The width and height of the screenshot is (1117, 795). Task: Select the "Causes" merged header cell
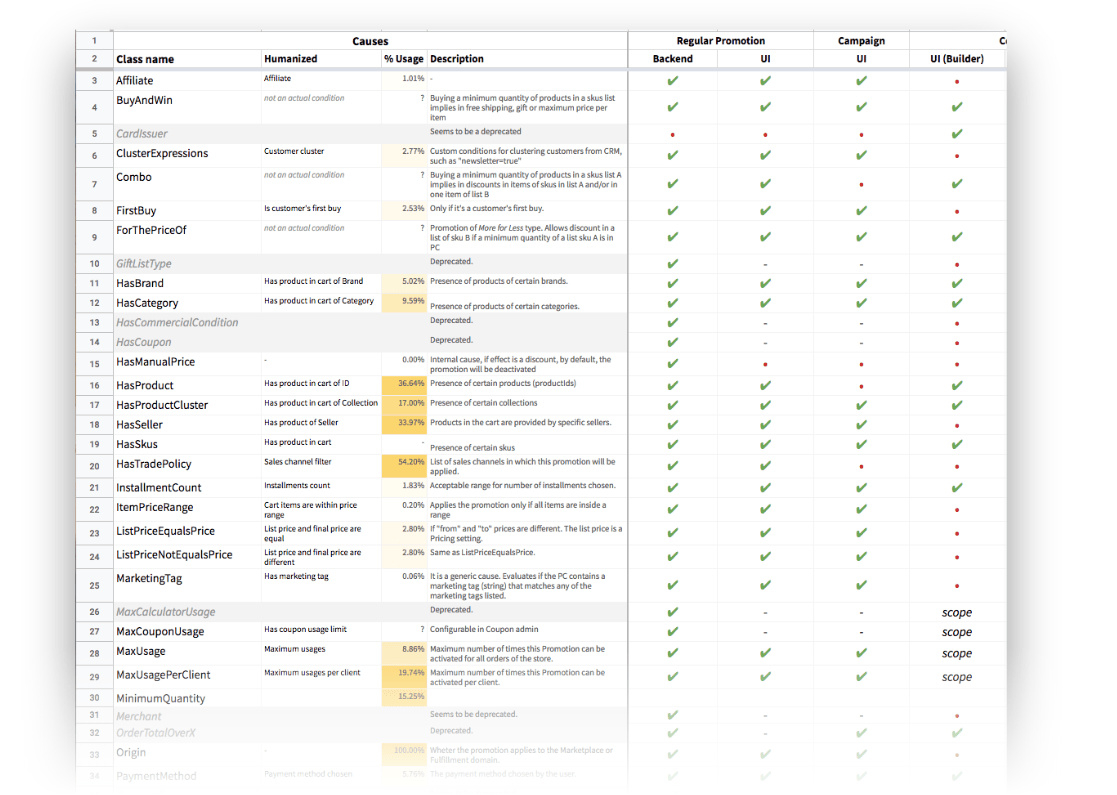tap(370, 41)
